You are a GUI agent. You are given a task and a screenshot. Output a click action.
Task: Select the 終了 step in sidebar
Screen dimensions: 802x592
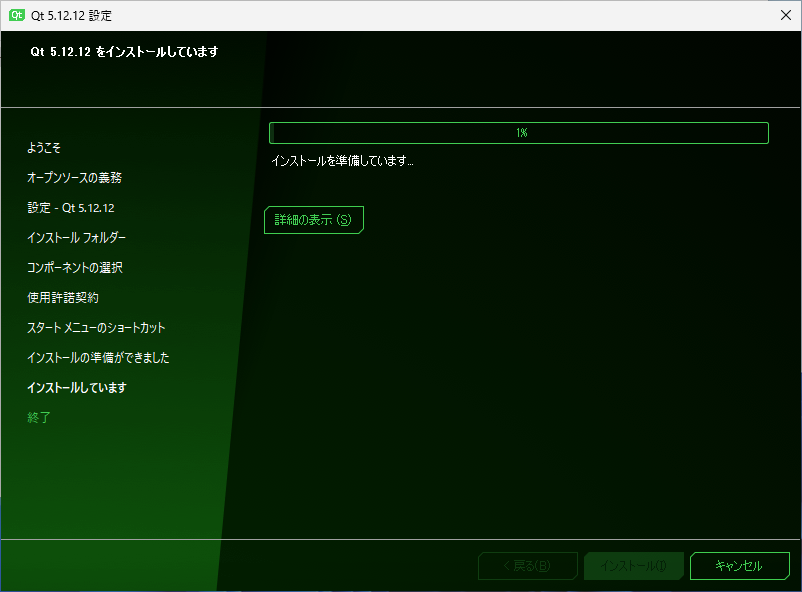39,417
